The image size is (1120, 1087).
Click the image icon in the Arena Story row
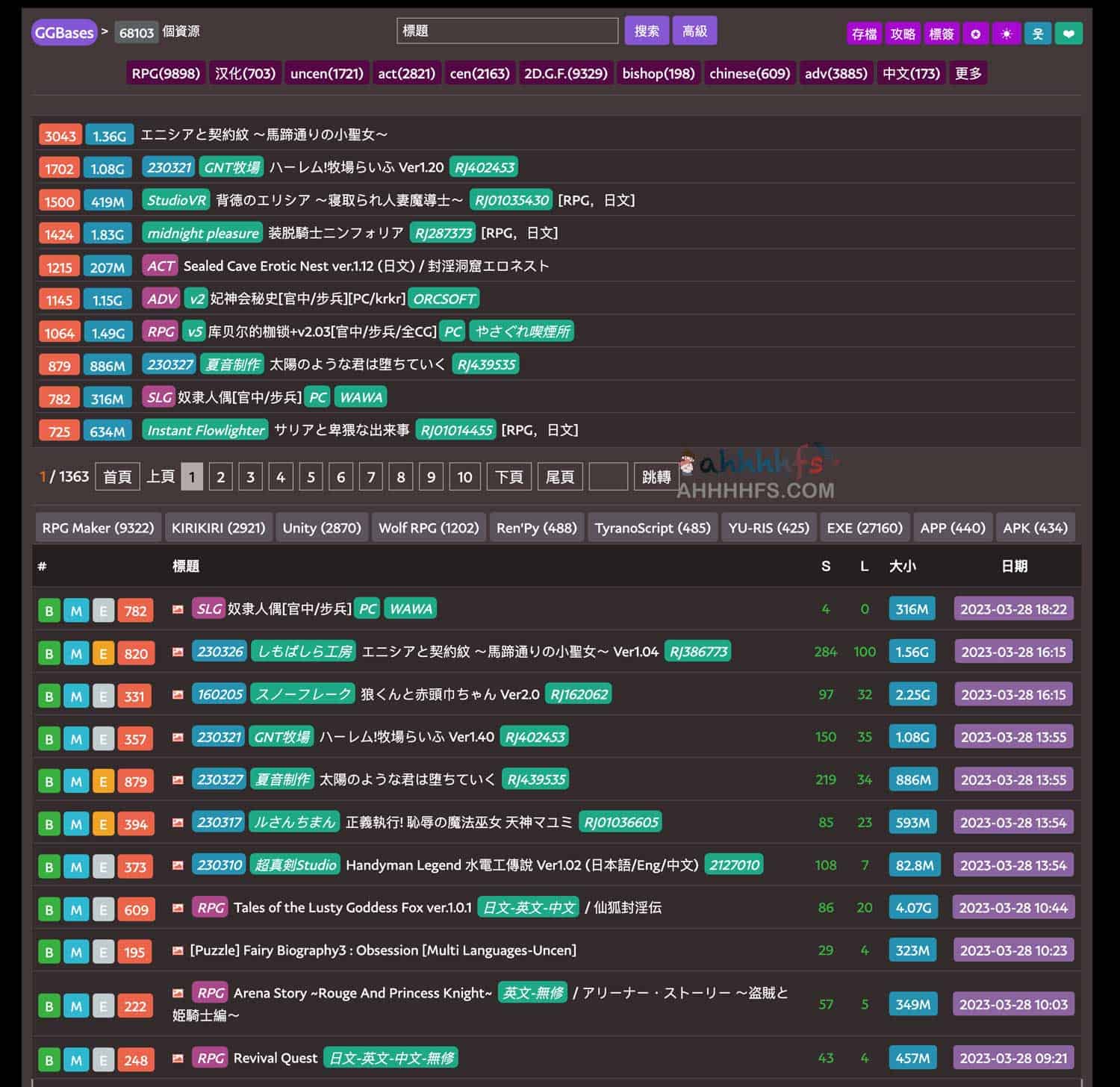(178, 993)
